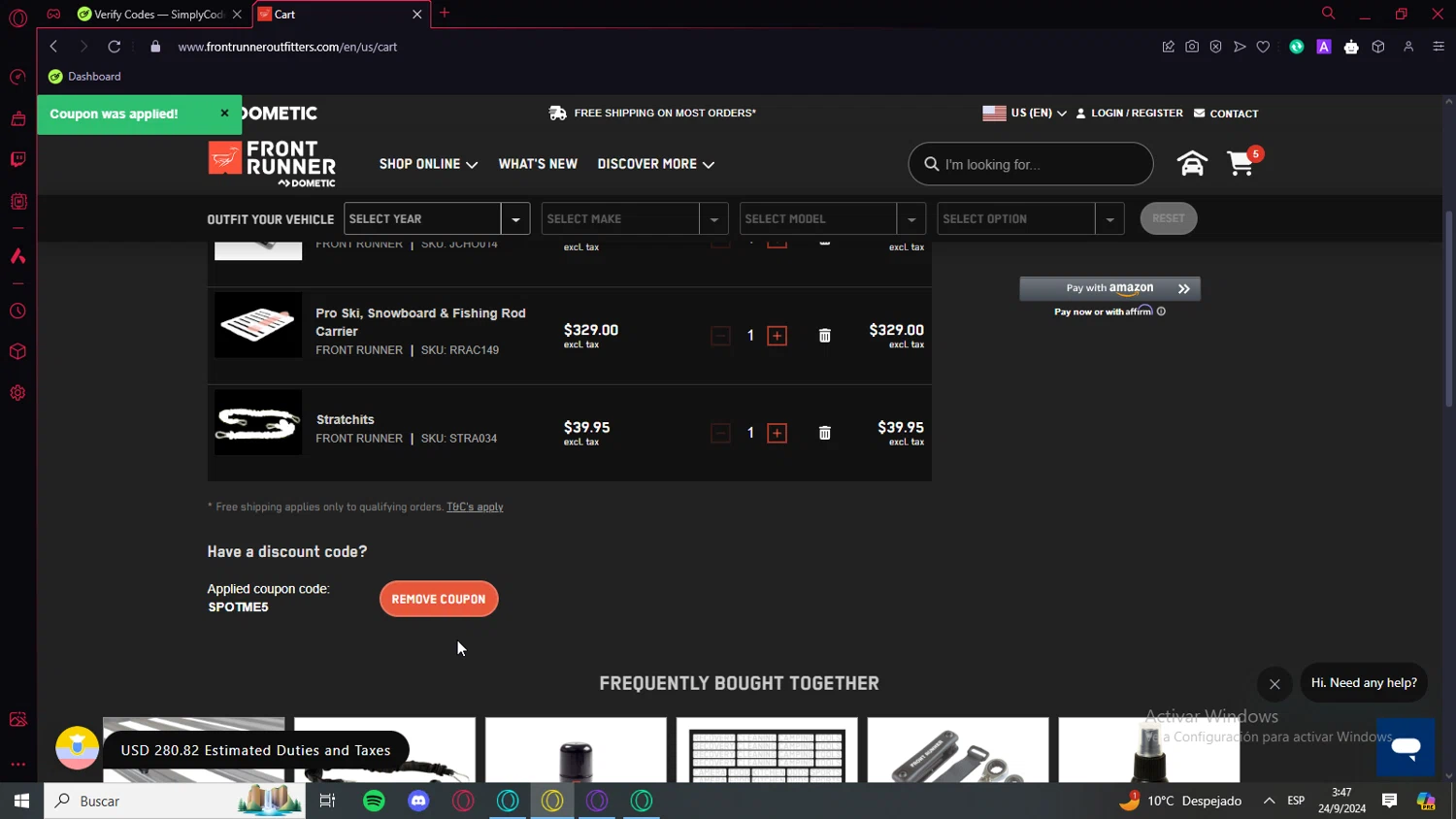Click Pay with Amazon button
1456x819 pixels.
coord(1109,288)
